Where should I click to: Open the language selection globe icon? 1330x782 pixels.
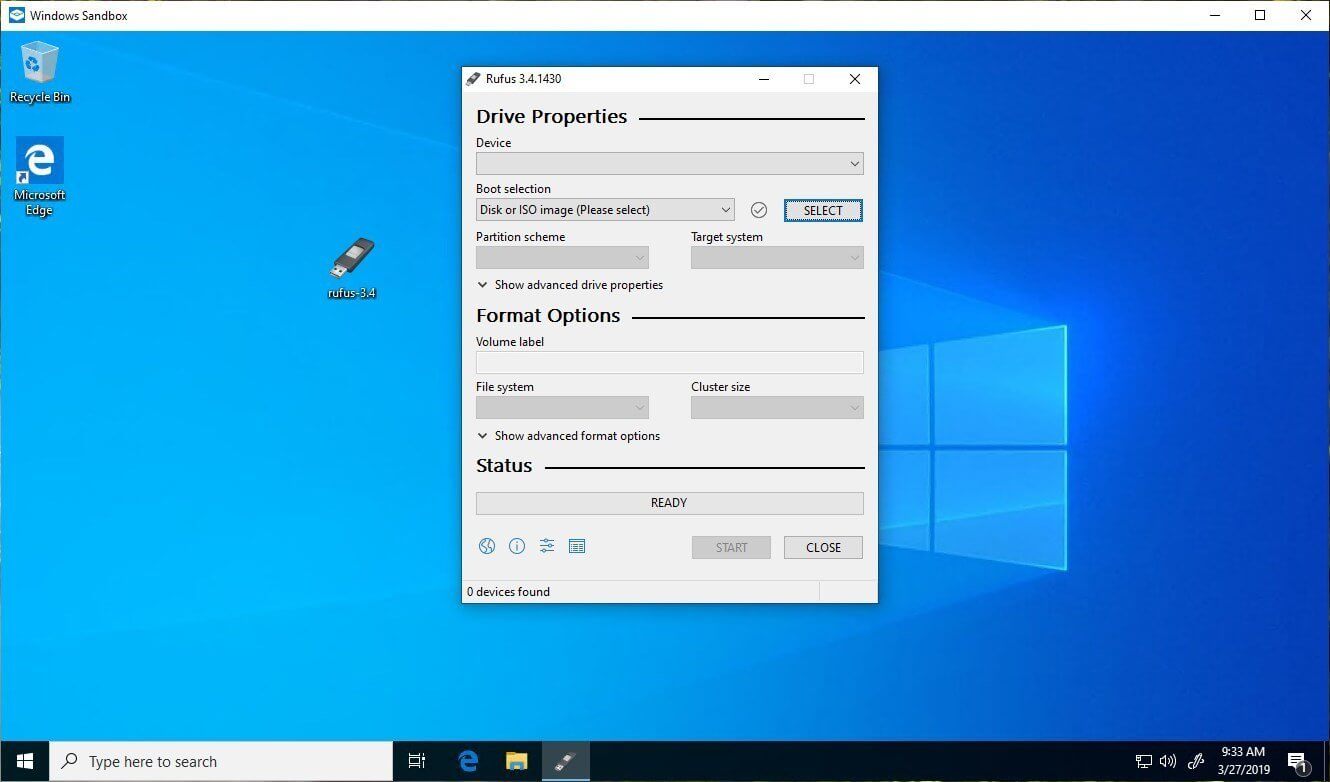(x=487, y=546)
